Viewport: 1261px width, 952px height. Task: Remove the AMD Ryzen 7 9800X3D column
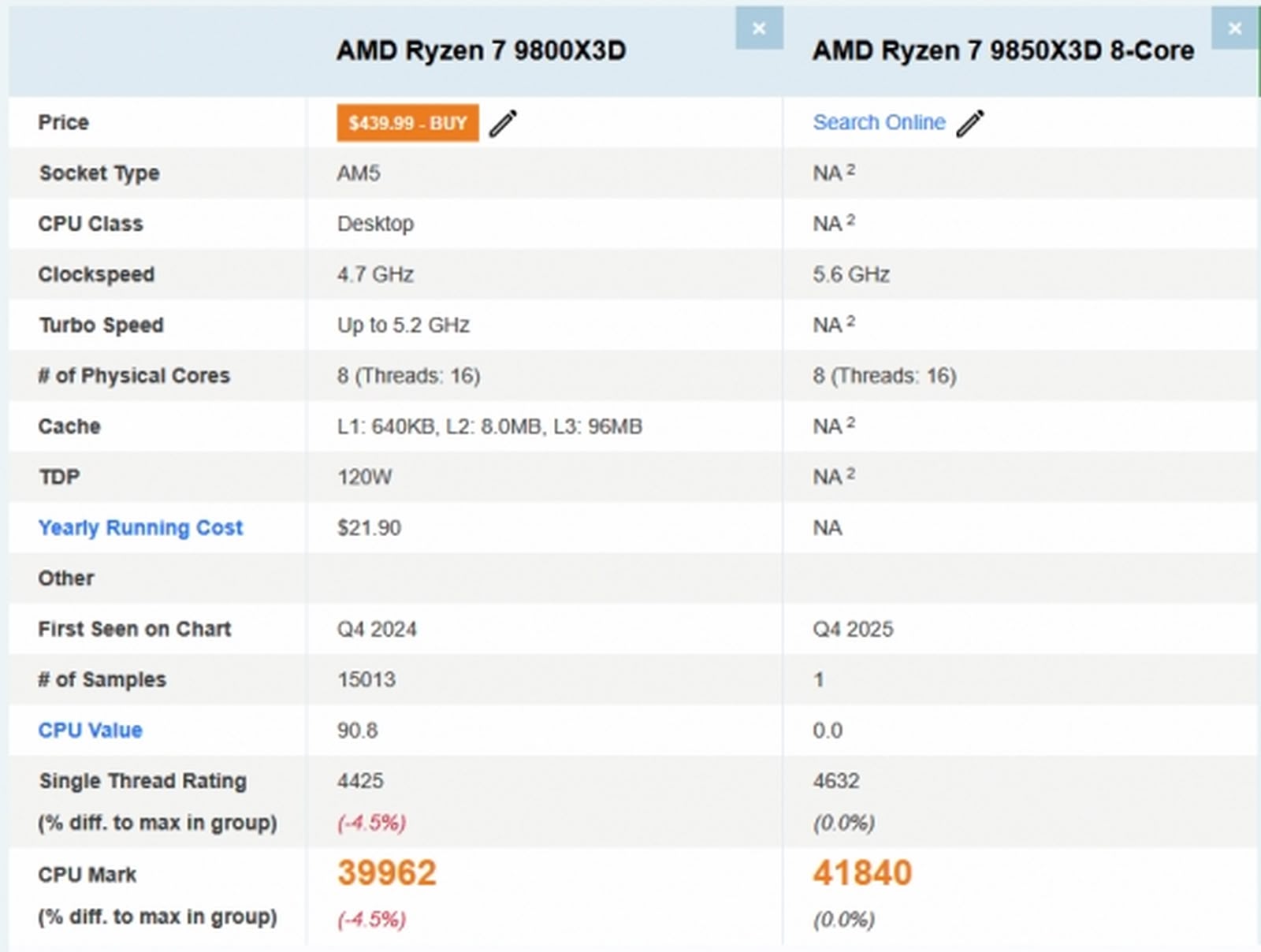tap(758, 28)
